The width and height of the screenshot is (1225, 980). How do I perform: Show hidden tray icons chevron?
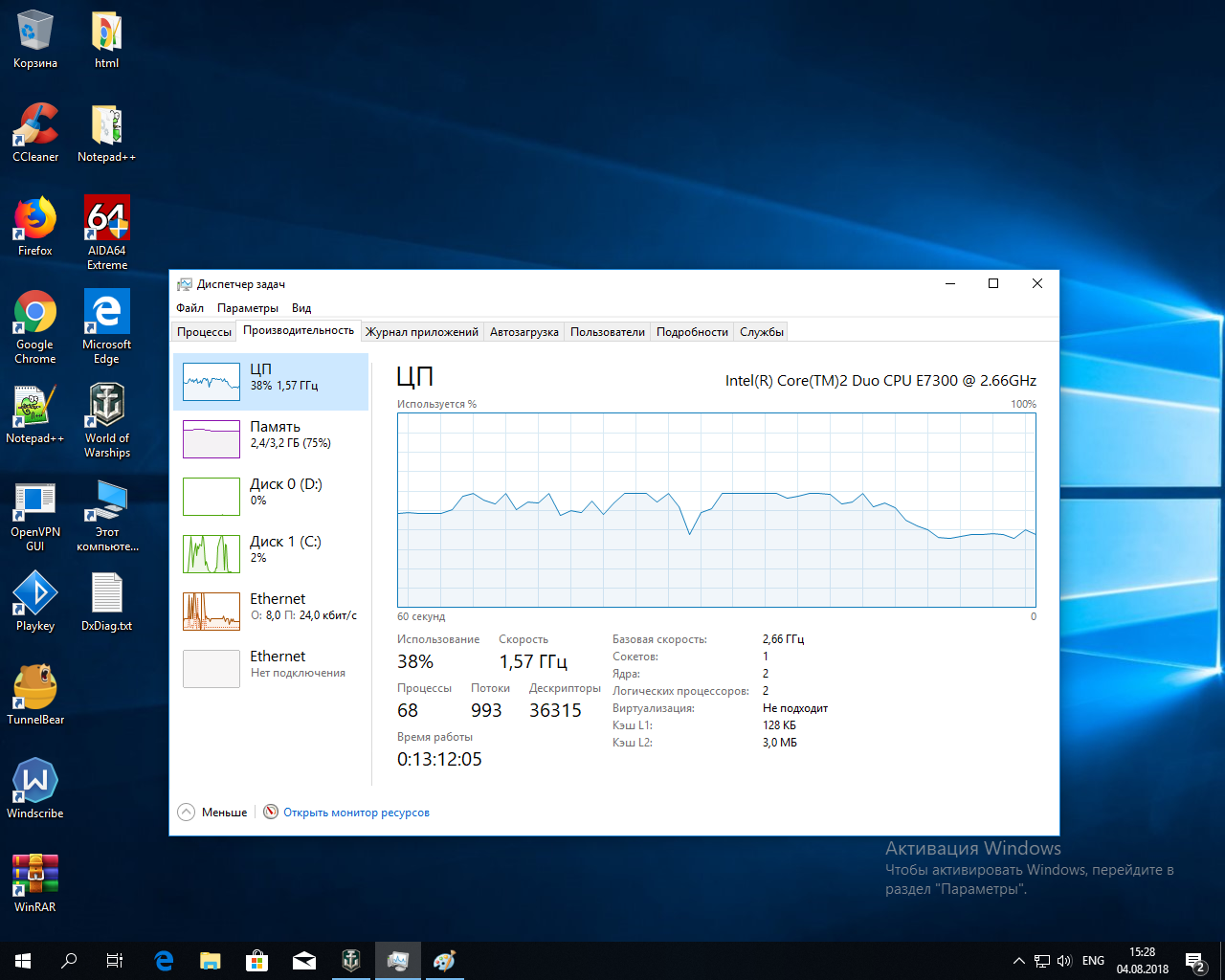pyautogui.click(x=1018, y=961)
